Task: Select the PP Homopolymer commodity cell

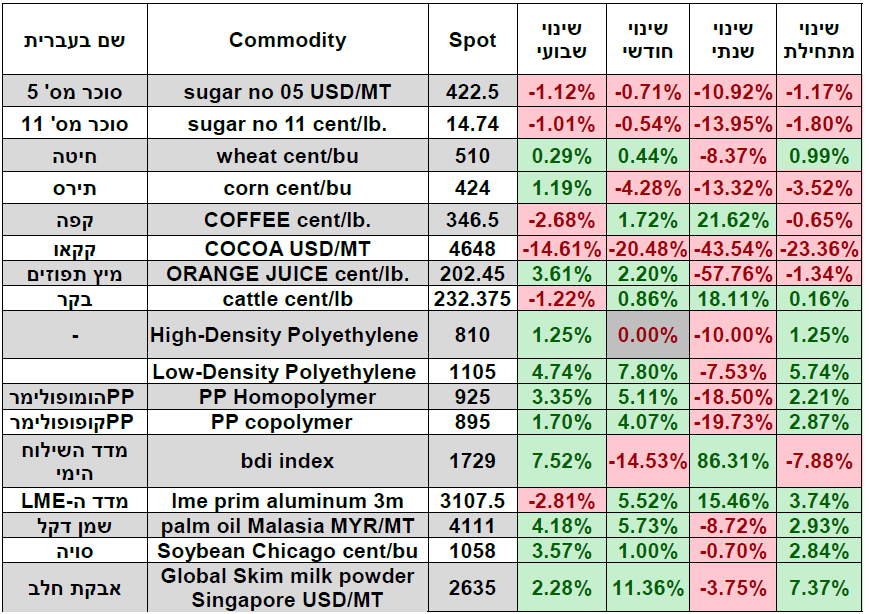Action: (287, 397)
